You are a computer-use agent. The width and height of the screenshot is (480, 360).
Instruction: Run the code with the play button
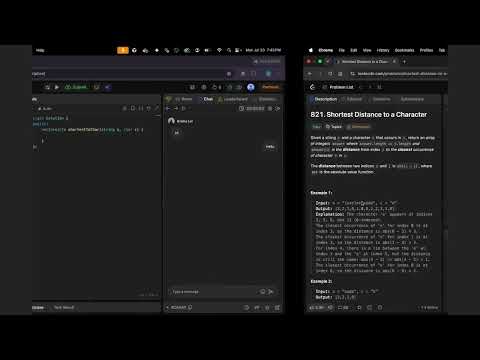click(57, 87)
